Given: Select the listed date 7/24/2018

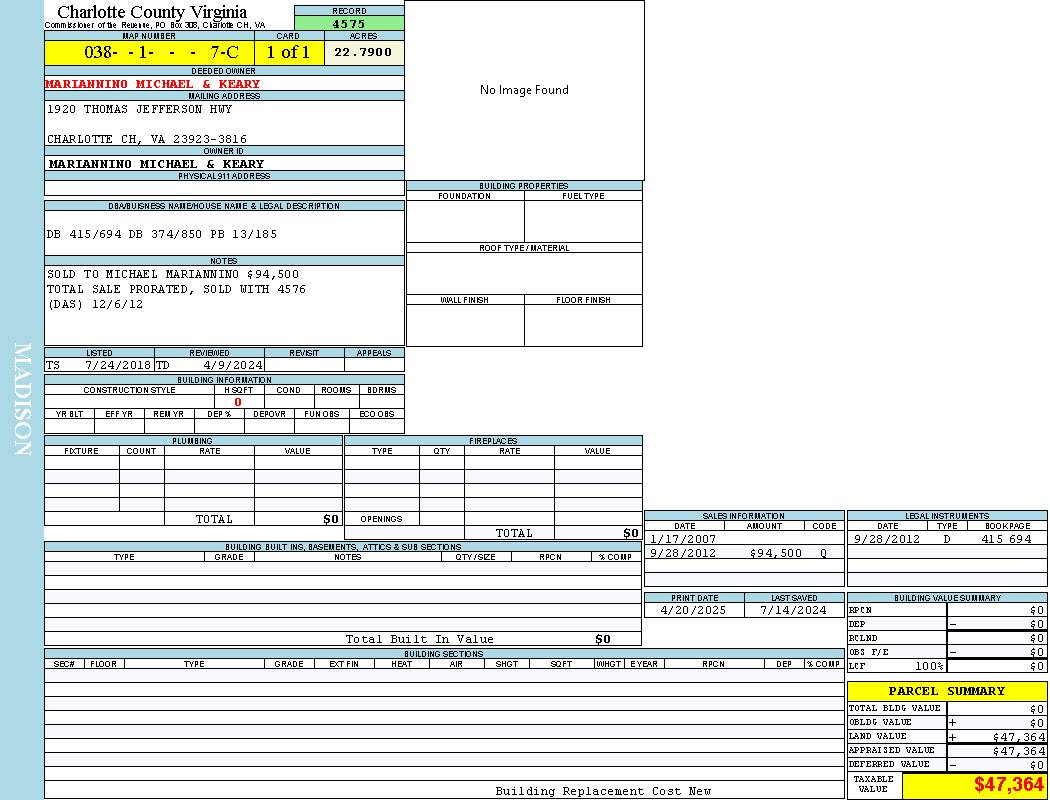Looking at the screenshot, I should (x=117, y=365).
